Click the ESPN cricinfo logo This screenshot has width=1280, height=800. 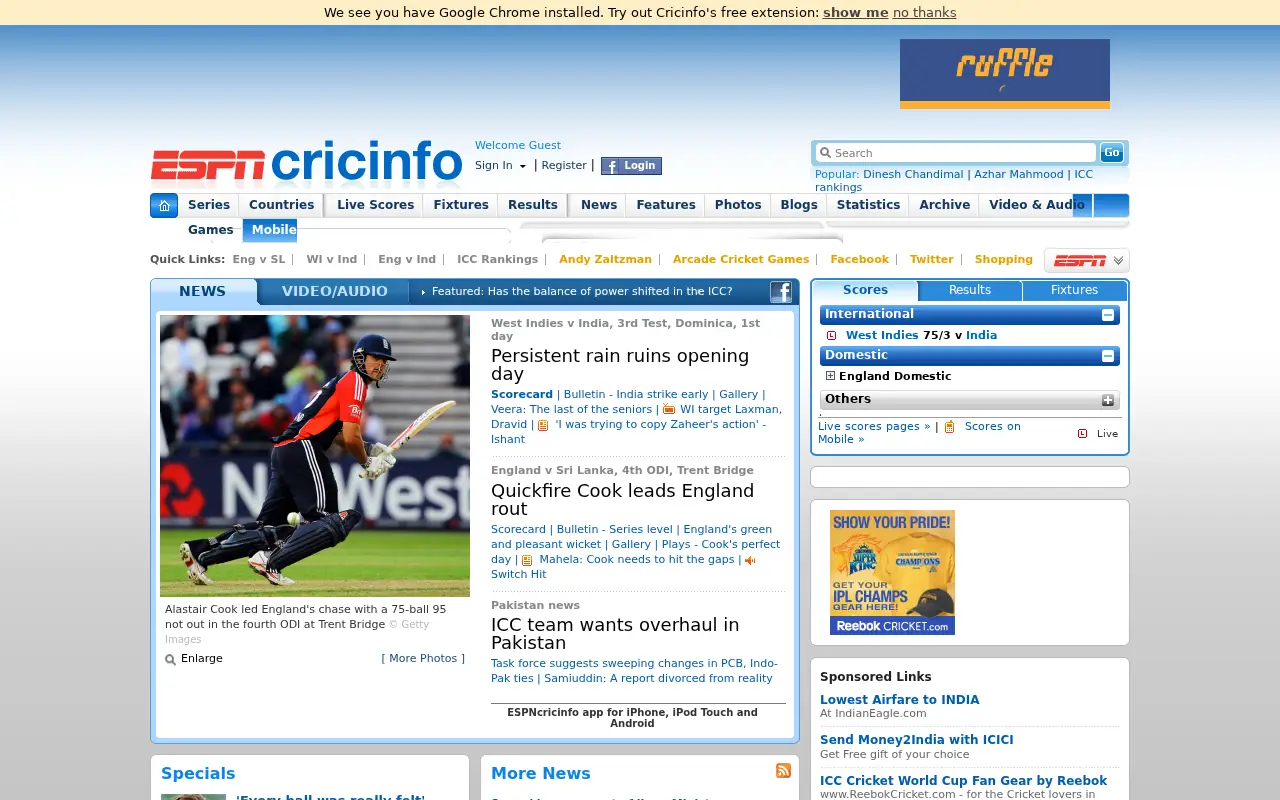coord(306,164)
